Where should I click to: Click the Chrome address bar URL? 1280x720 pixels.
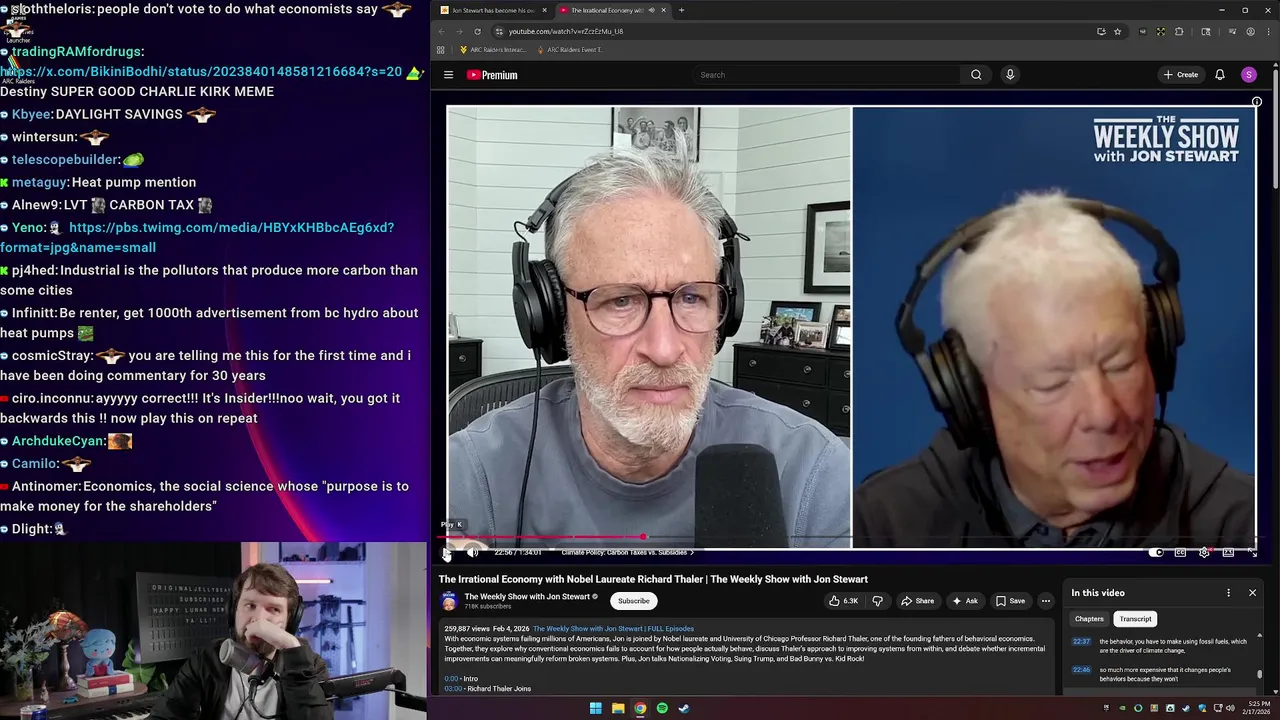pyautogui.click(x=566, y=31)
